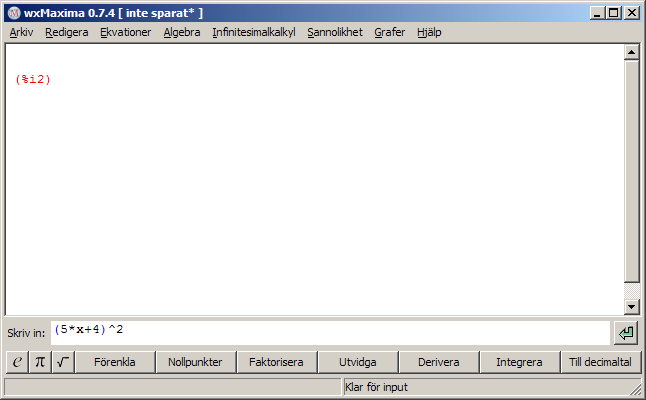Click the scrollbar down arrow
This screenshot has width=646, height=400.
point(632,306)
